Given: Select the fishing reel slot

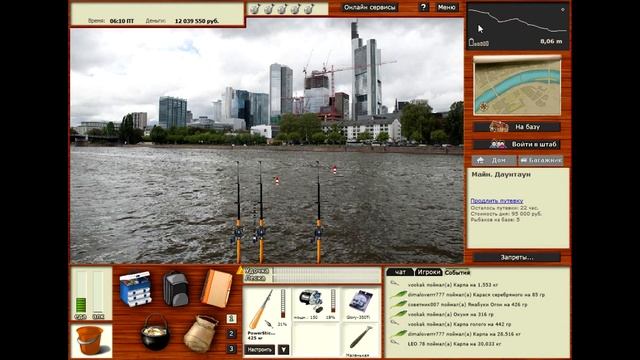Looking at the screenshot, I should tap(311, 301).
